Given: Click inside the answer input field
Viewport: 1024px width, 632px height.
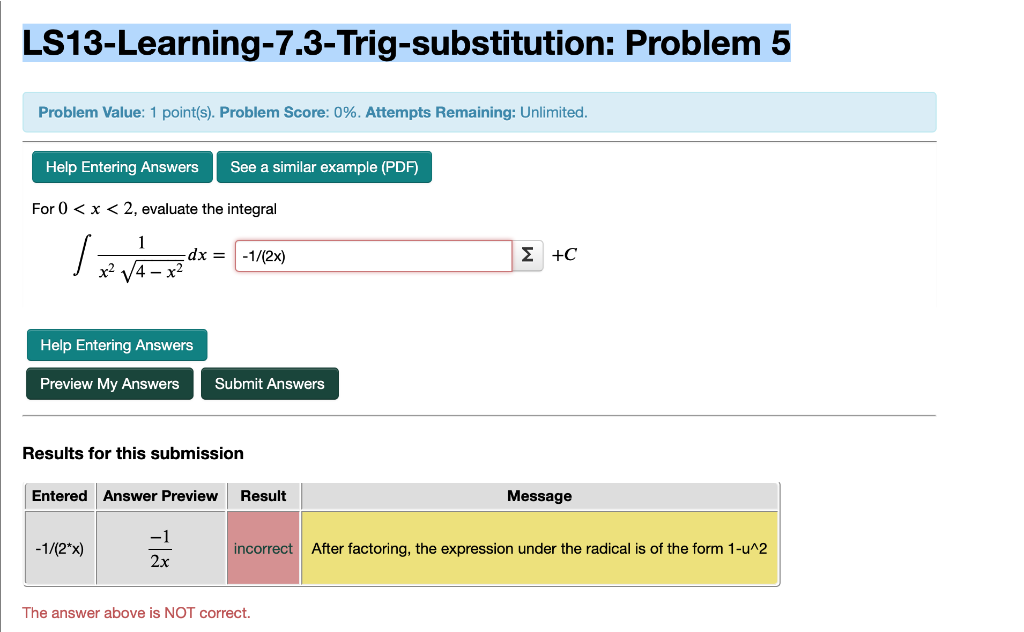Looking at the screenshot, I should pos(373,255).
